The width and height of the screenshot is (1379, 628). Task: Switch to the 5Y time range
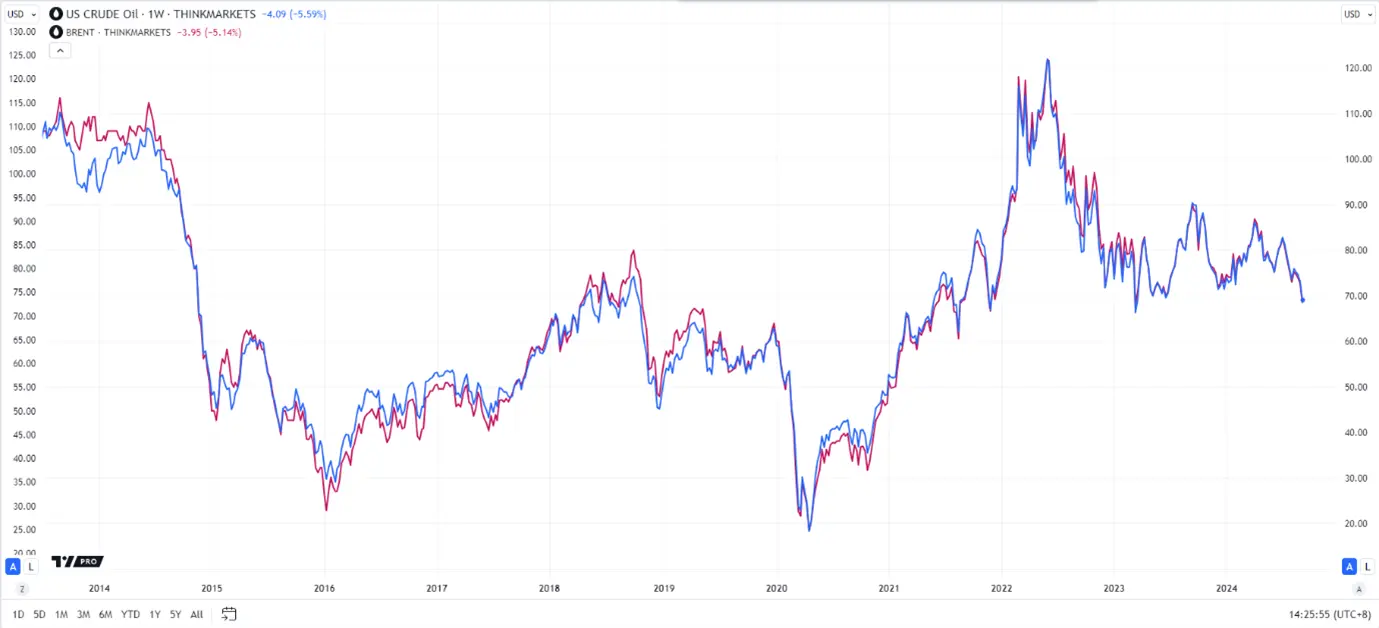(175, 614)
